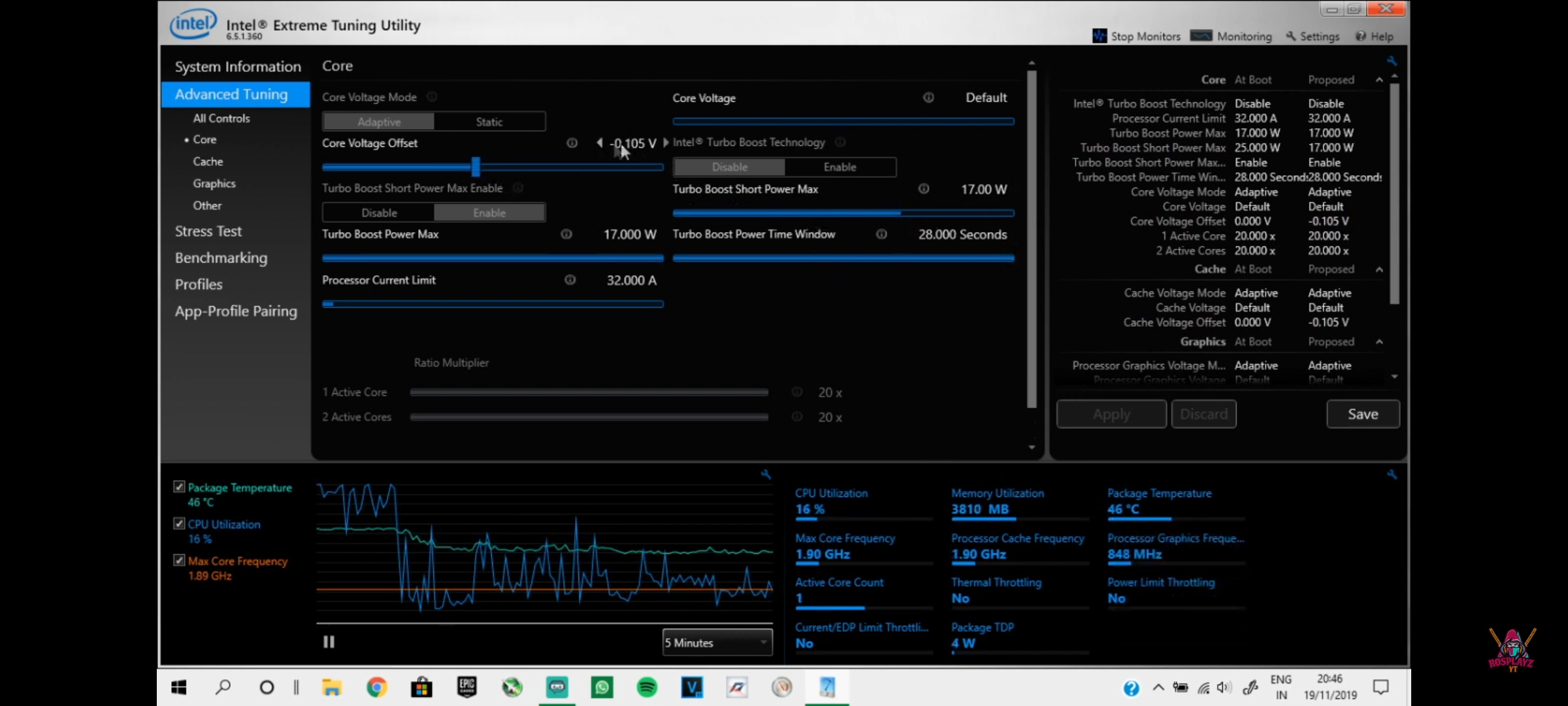Open the Monitoring panel
Image resolution: width=1568 pixels, height=706 pixels.
[1232, 36]
